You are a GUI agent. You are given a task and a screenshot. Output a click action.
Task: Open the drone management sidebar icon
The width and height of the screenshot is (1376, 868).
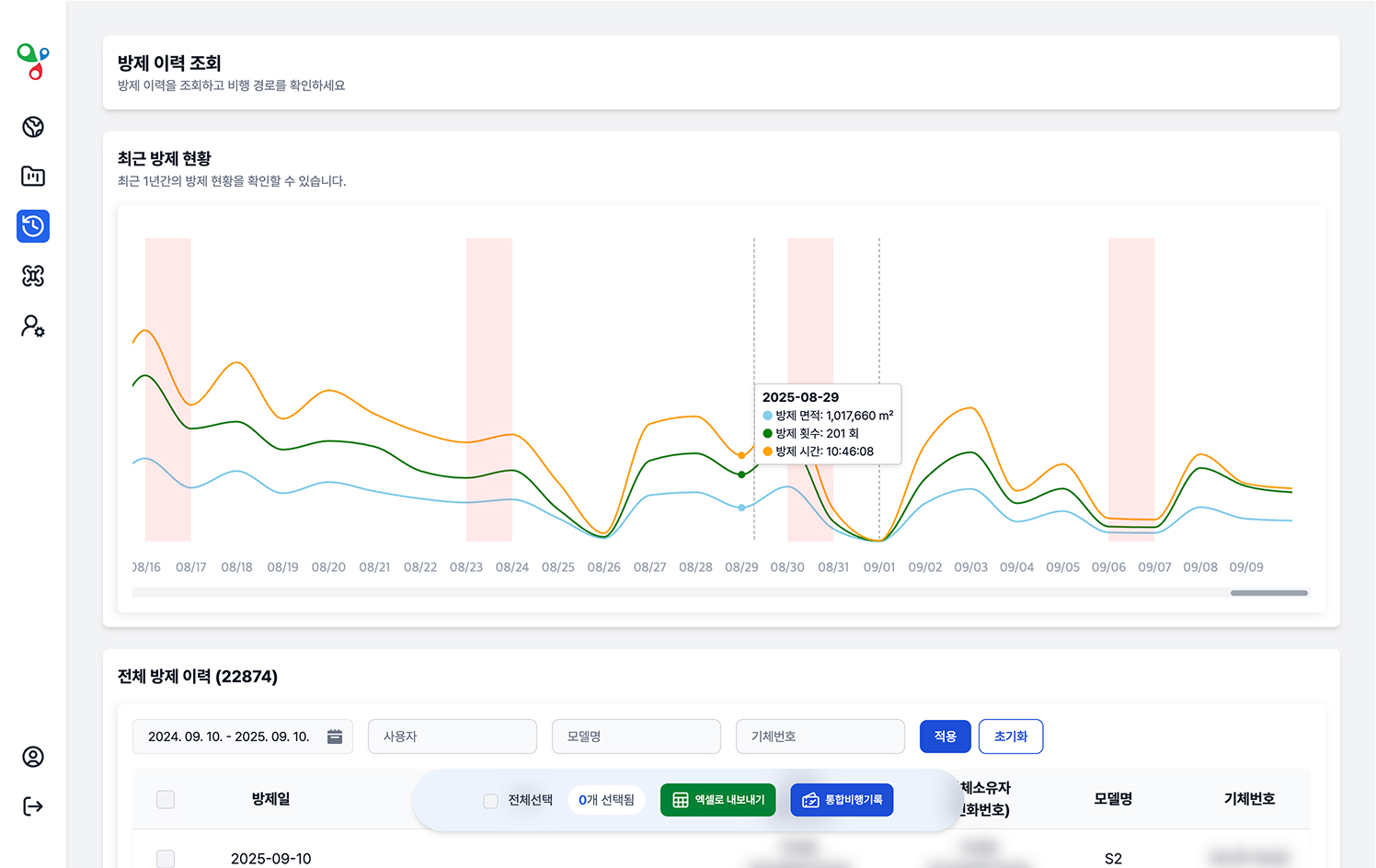point(33,276)
